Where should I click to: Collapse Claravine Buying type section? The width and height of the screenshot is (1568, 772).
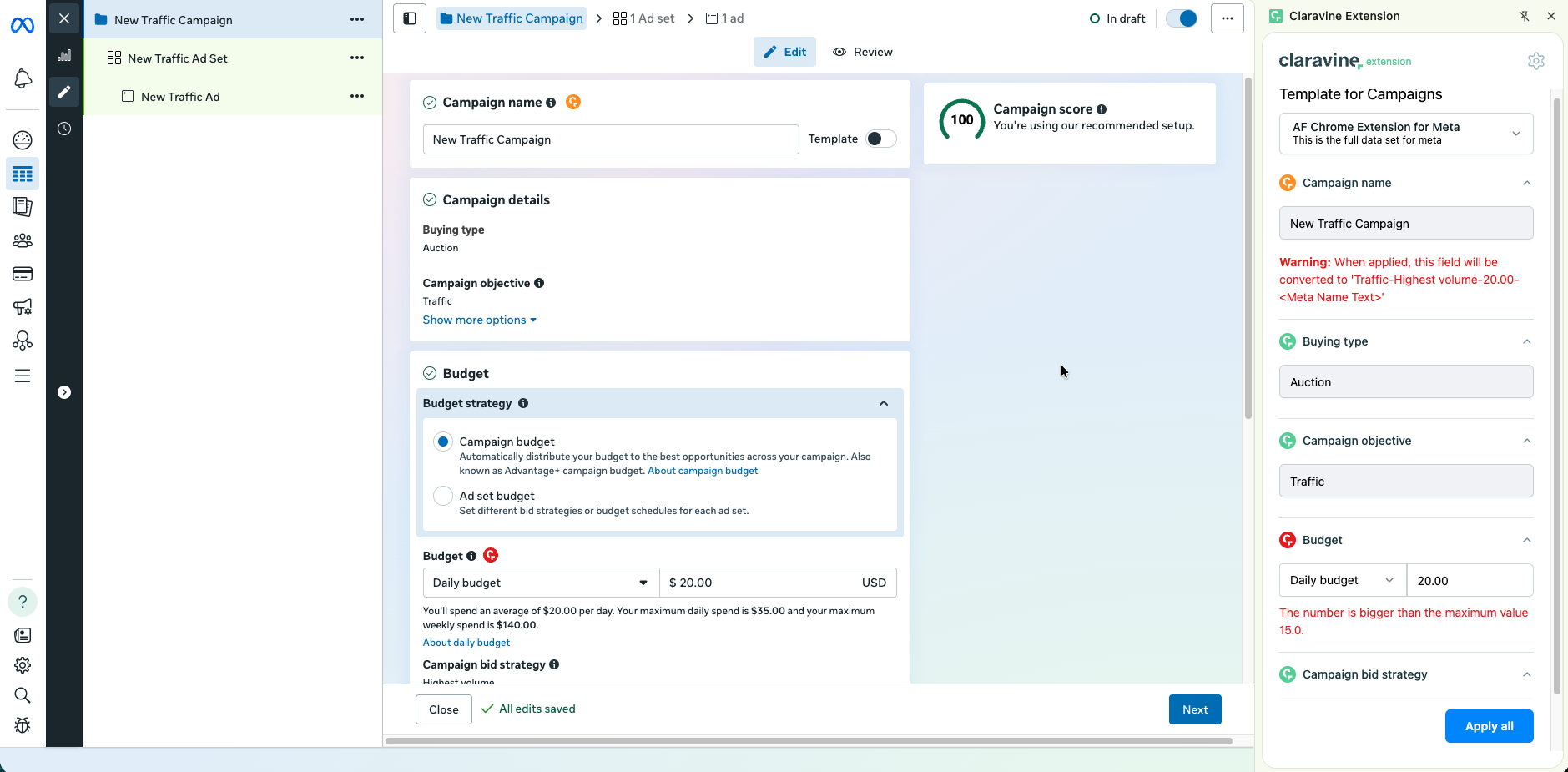click(x=1527, y=341)
